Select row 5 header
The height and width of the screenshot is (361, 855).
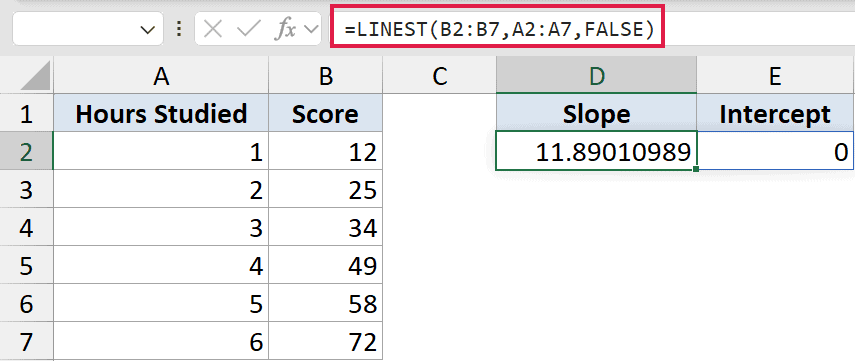pyautogui.click(x=26, y=265)
